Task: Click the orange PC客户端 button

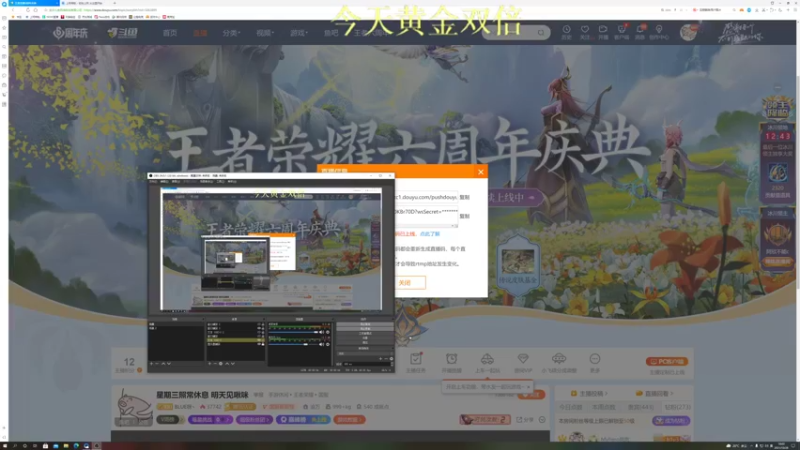Action: pyautogui.click(x=667, y=361)
